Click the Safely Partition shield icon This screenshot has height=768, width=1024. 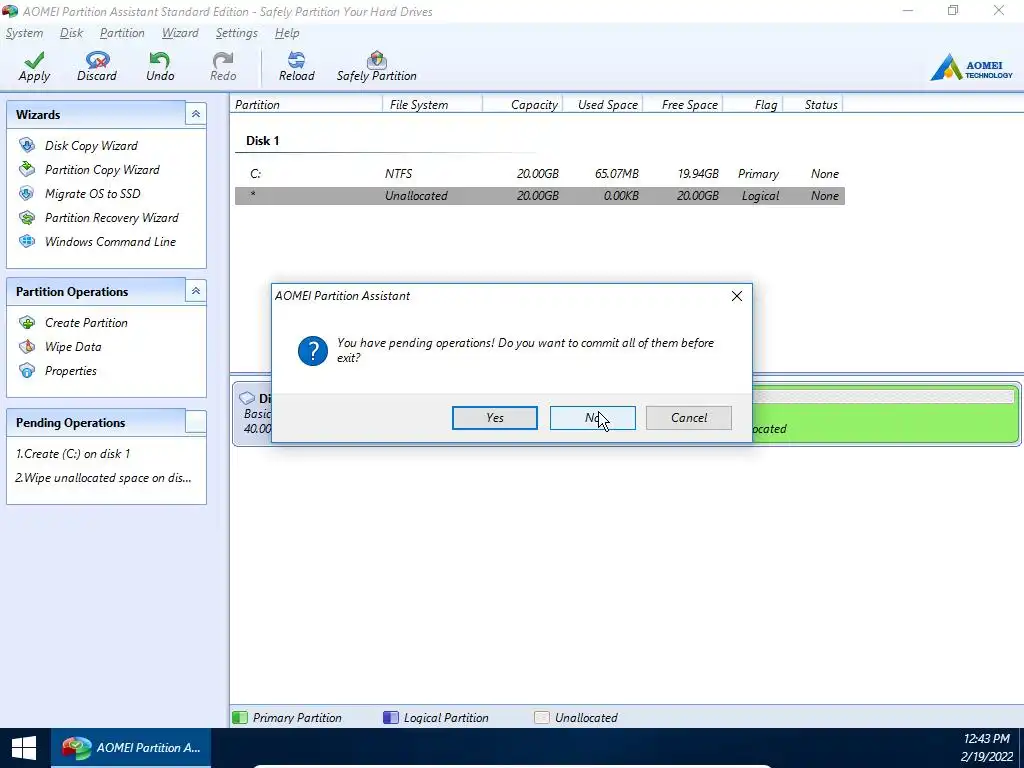coord(376,59)
